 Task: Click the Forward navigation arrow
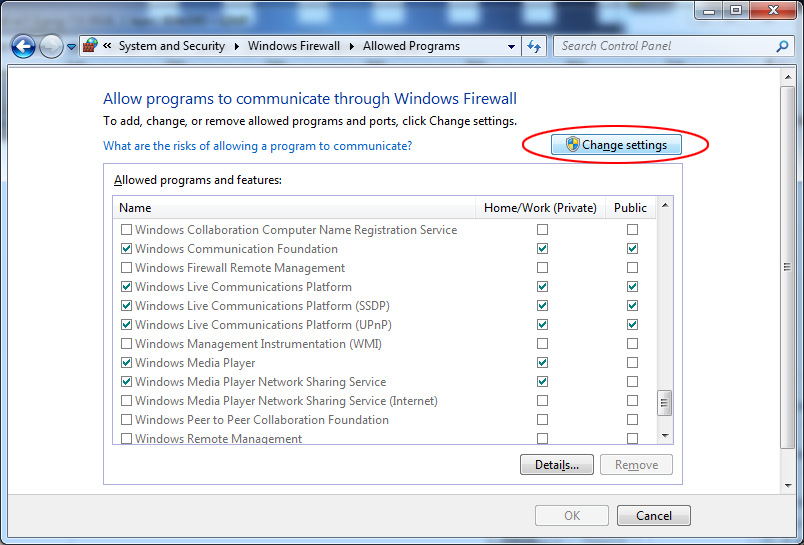pyautogui.click(x=51, y=47)
